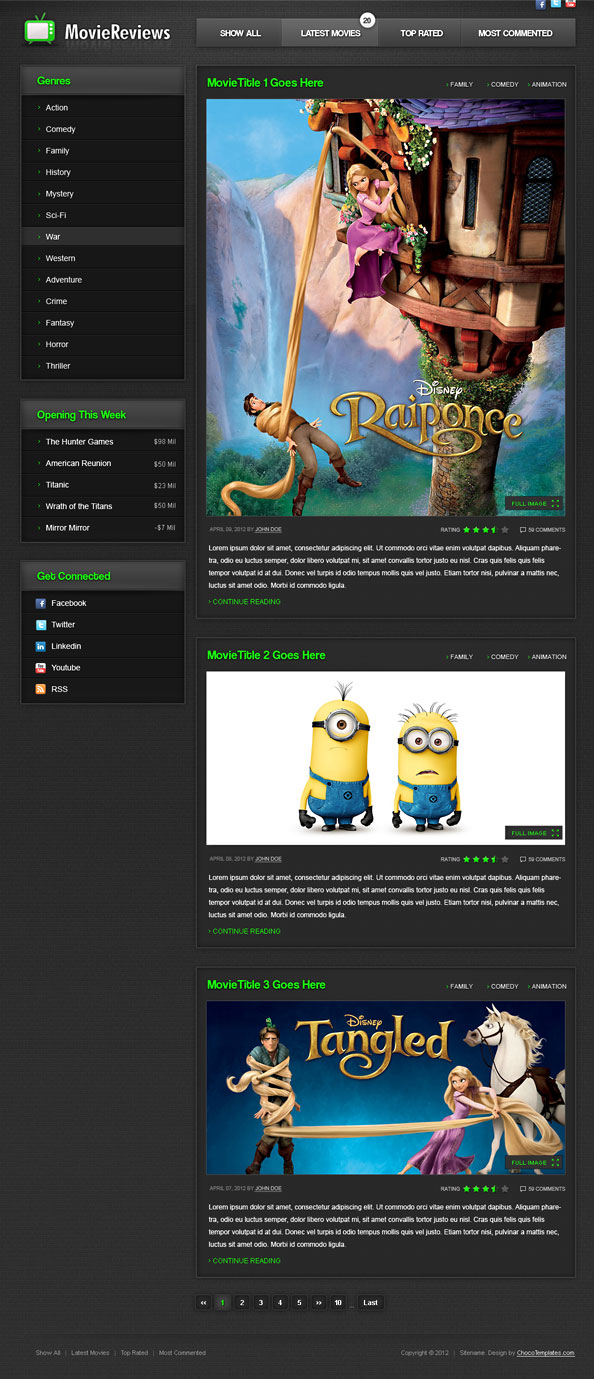Go to pagination page 10
594x1379 pixels.
[338, 1302]
